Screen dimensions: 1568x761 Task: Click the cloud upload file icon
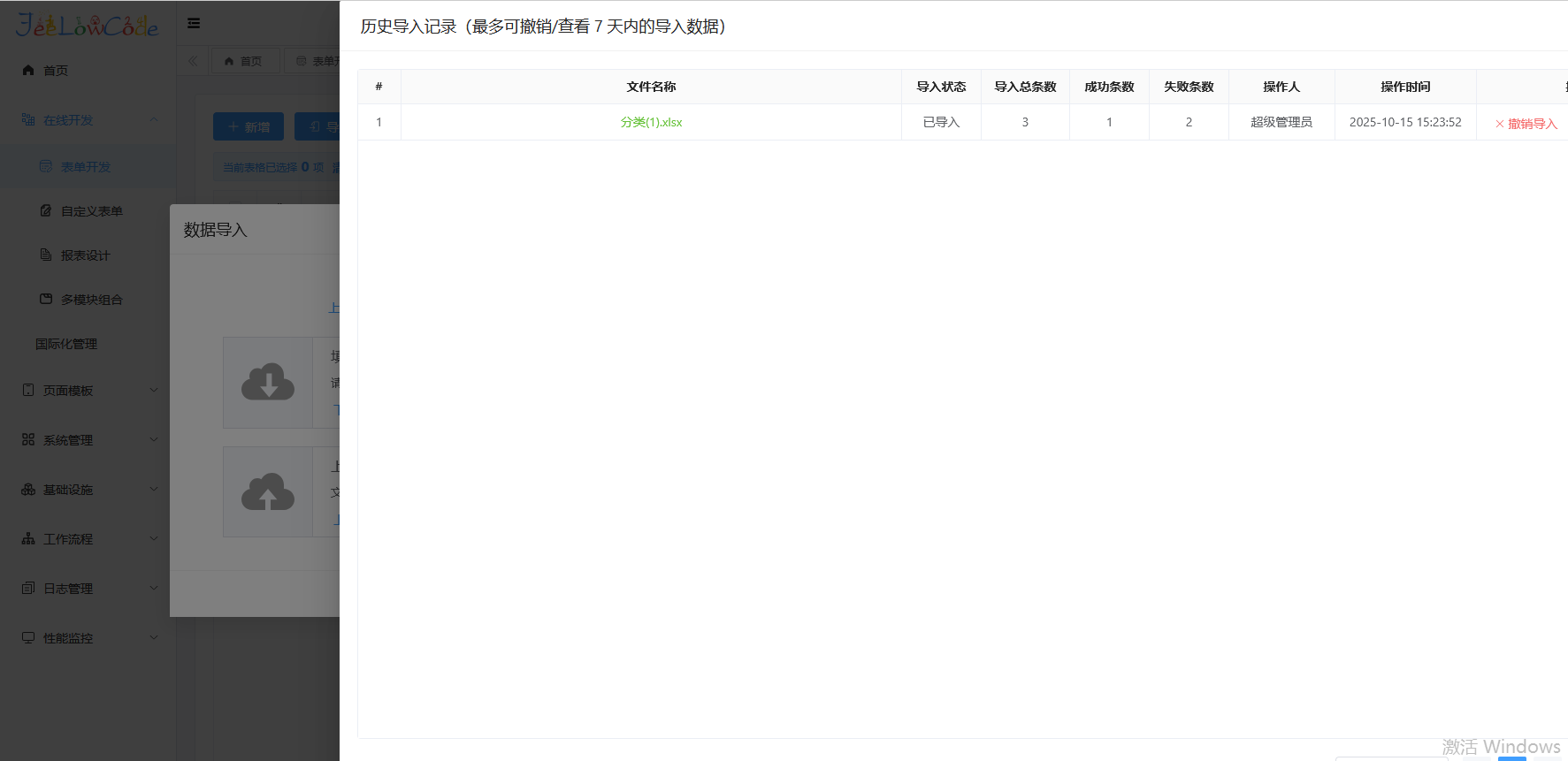(x=268, y=491)
